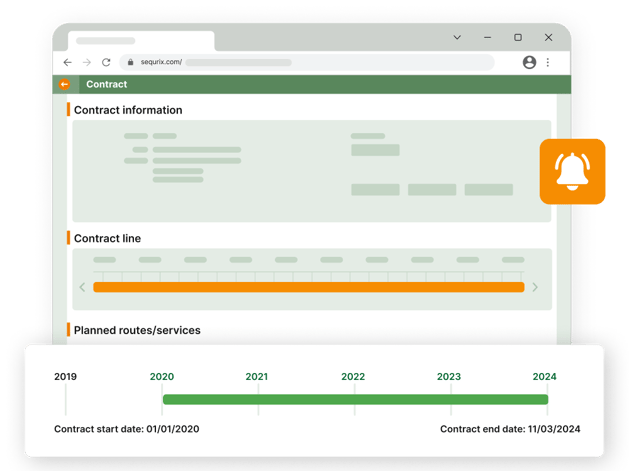This screenshot has height=471, width=629.
Task: Select the 2023 year marker
Action: tap(449, 376)
